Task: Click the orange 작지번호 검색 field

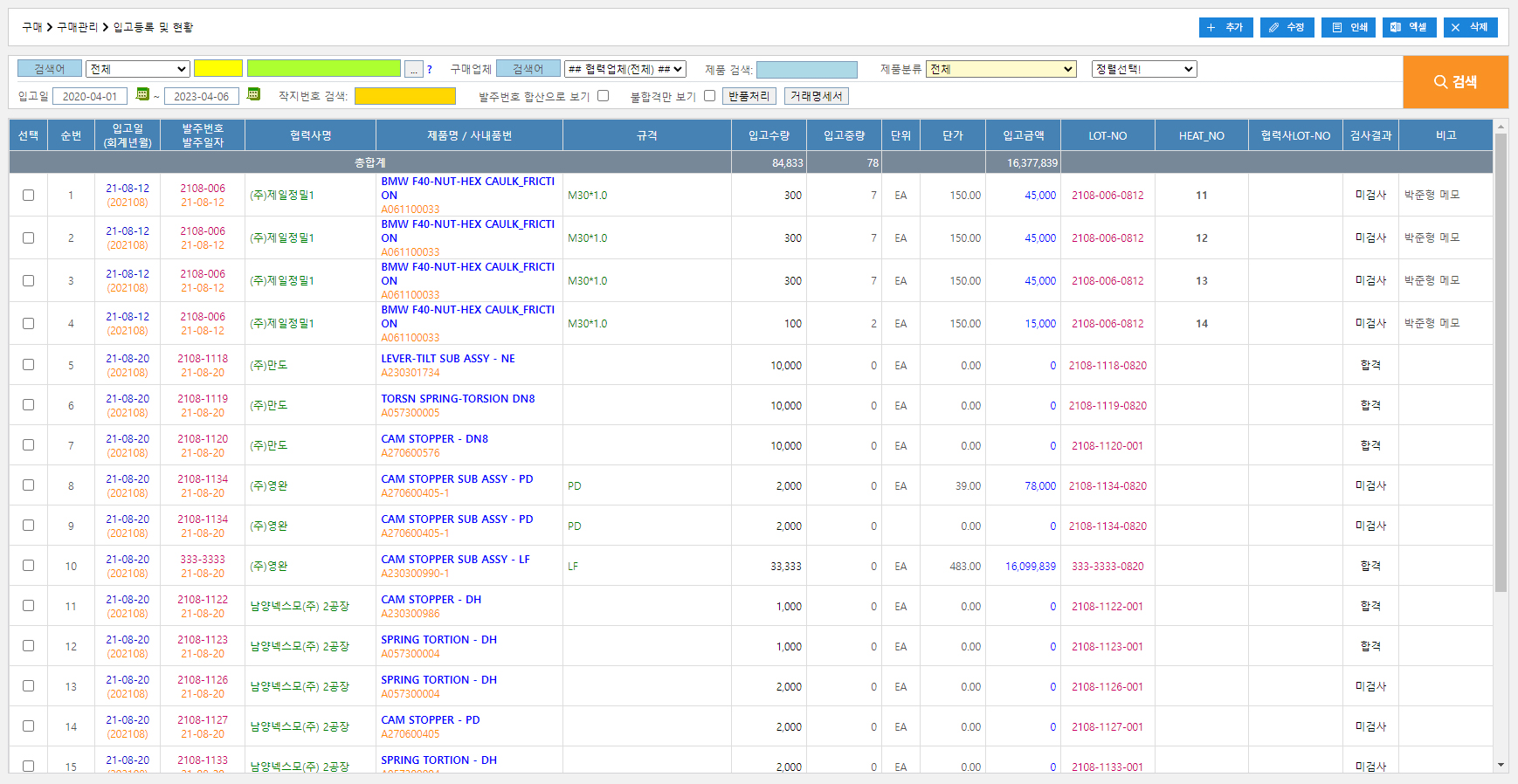Action: [404, 96]
